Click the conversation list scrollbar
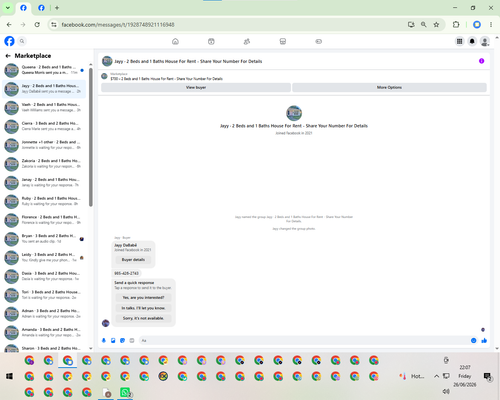The image size is (500, 400). coord(91,137)
